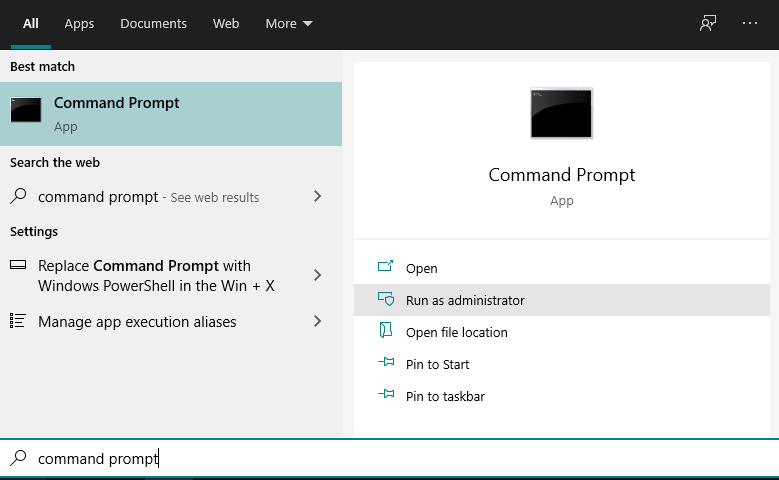Screen dimensions: 779x480
Task: Open Replace Command Prompt with Windows PowerShell setting
Action: coord(171,276)
